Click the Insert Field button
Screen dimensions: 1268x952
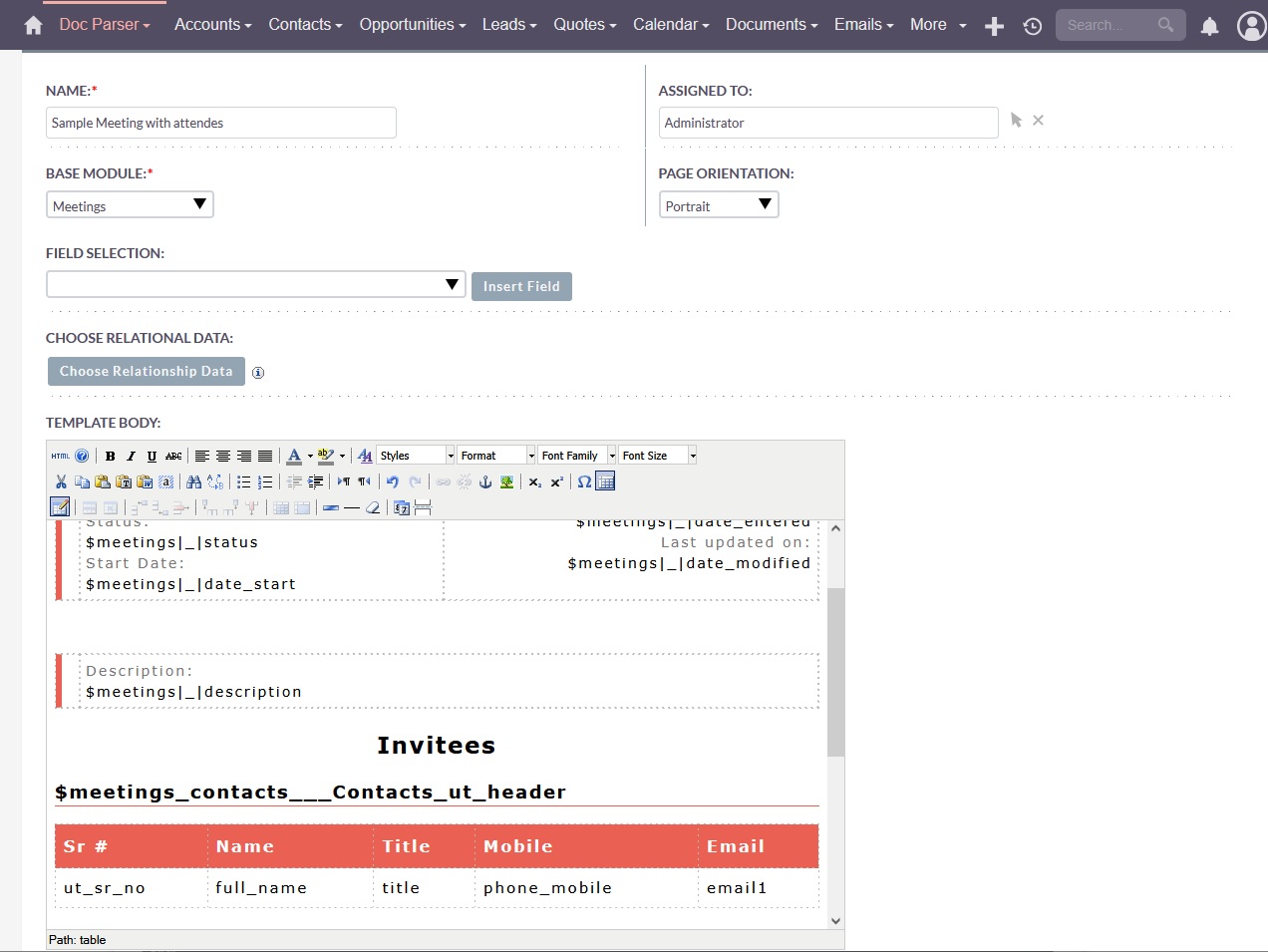[x=521, y=286]
